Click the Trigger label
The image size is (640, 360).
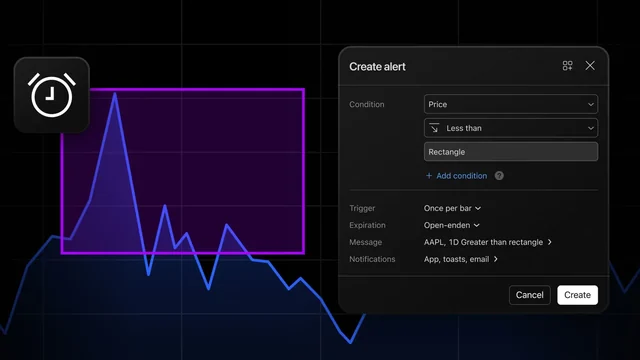[x=362, y=208]
